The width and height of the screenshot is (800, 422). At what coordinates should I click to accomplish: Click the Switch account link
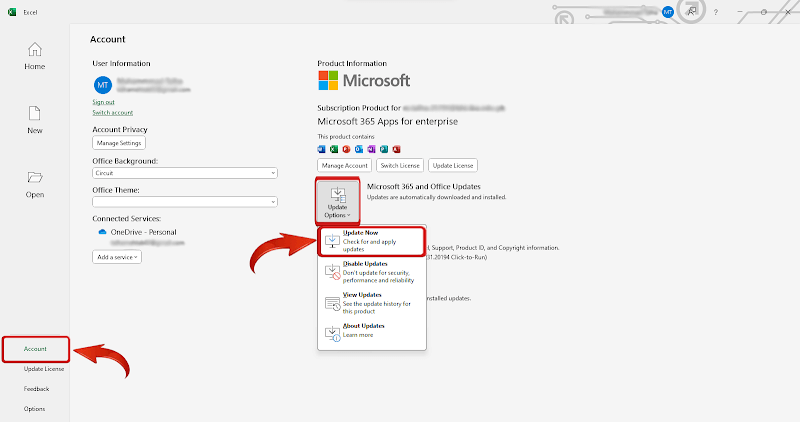pyautogui.click(x=113, y=112)
